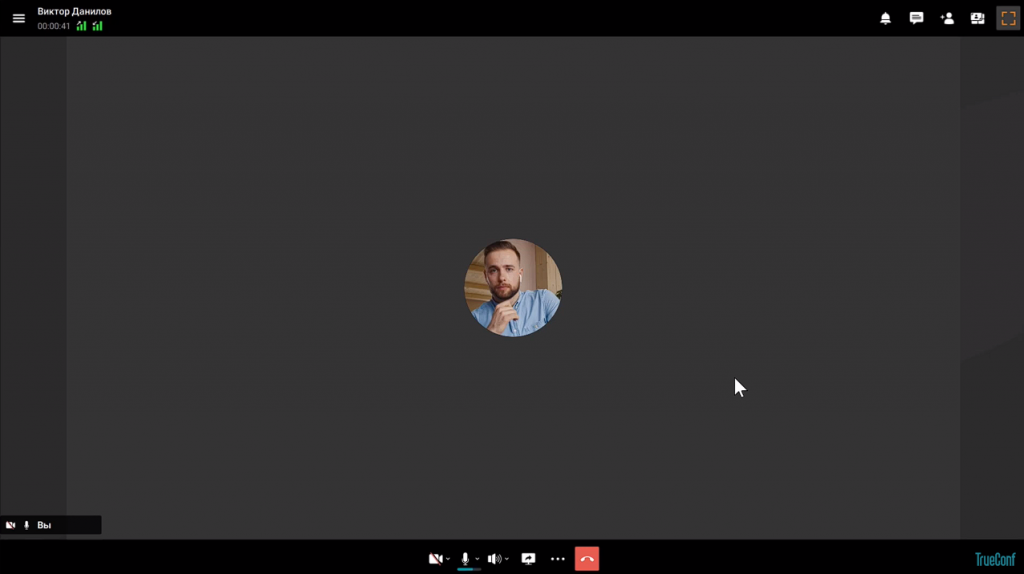Add a participant to the call
The height and width of the screenshot is (574, 1024).
pos(947,18)
